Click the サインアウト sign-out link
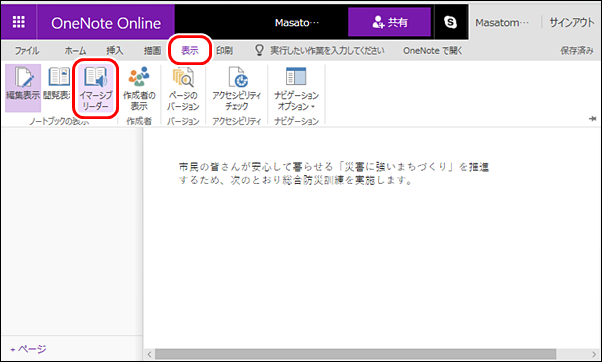The width and height of the screenshot is (602, 362). tap(572, 23)
